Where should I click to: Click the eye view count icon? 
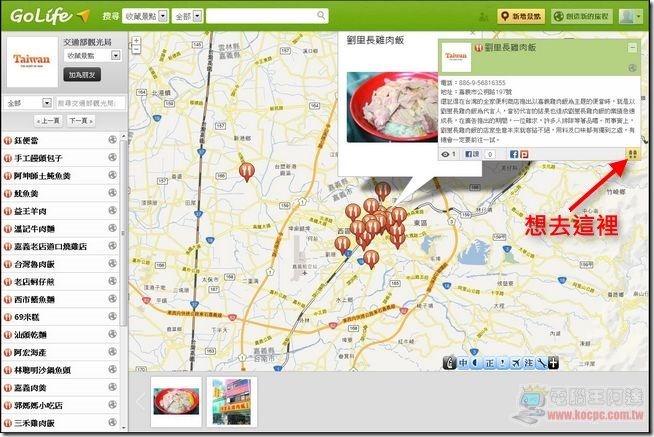tap(445, 154)
